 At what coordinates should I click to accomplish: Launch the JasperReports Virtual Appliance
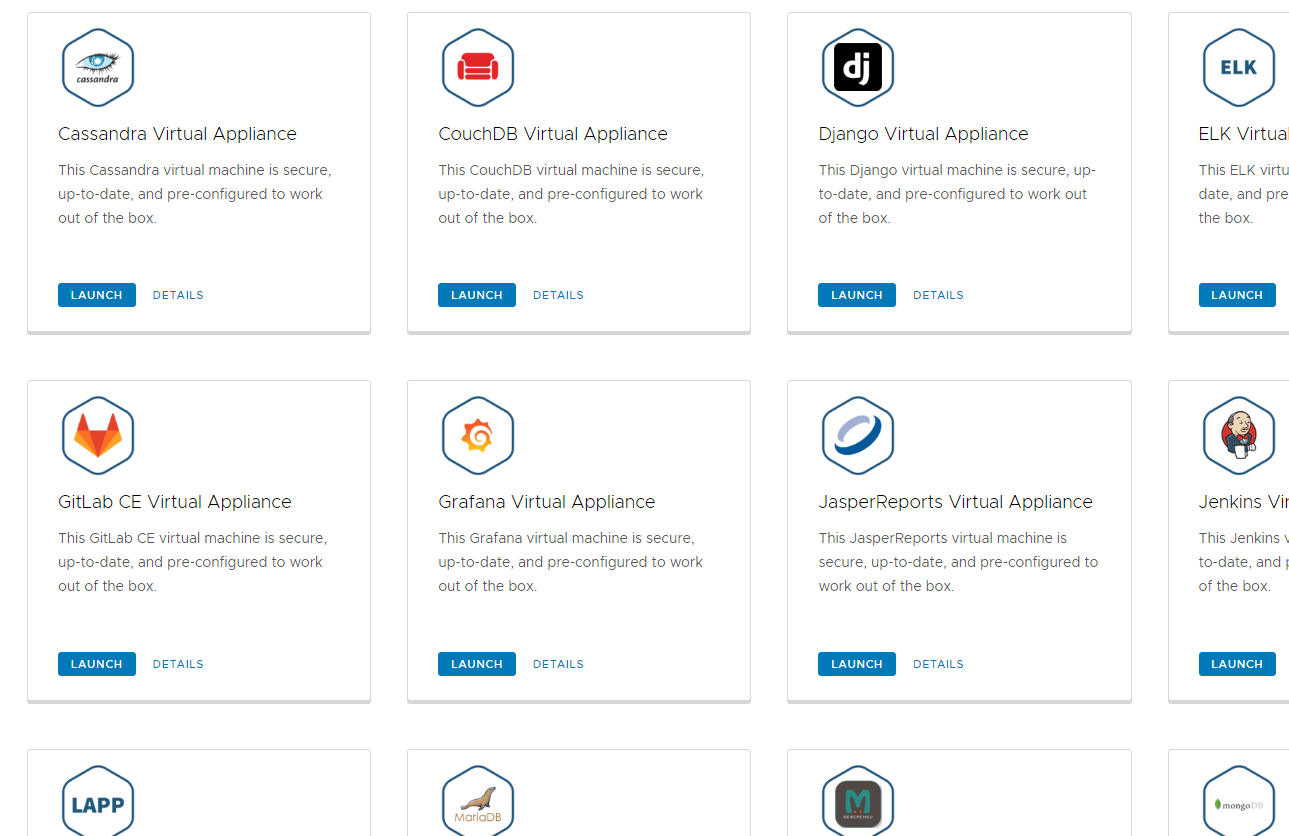[857, 664]
